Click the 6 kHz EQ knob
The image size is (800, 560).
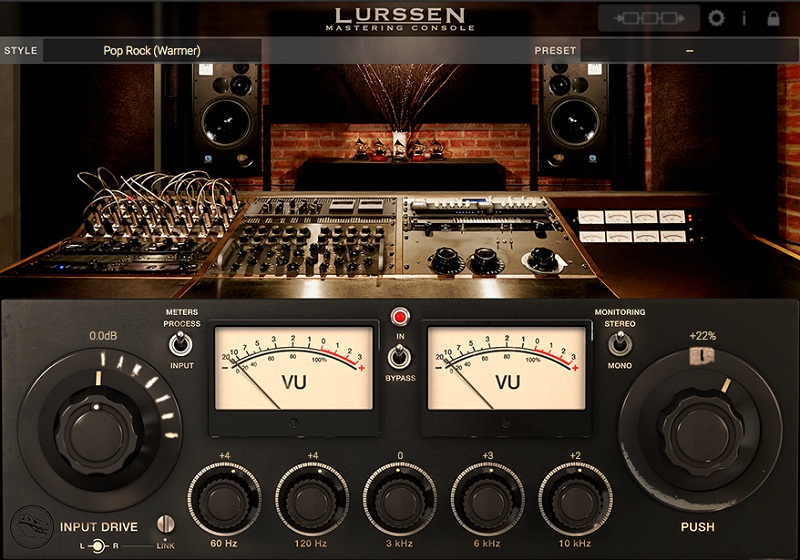tap(487, 500)
